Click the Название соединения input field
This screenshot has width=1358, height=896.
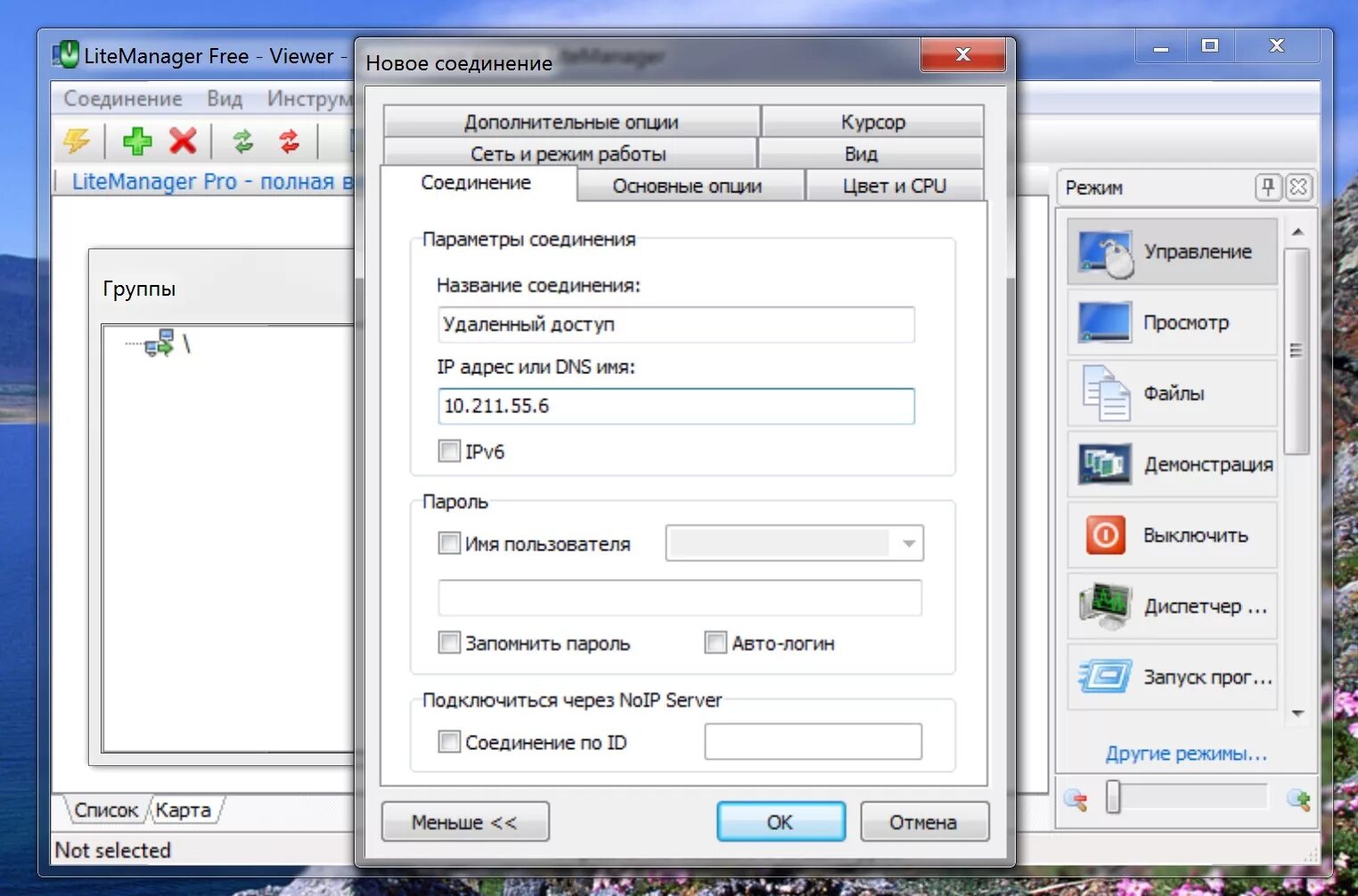(x=676, y=324)
